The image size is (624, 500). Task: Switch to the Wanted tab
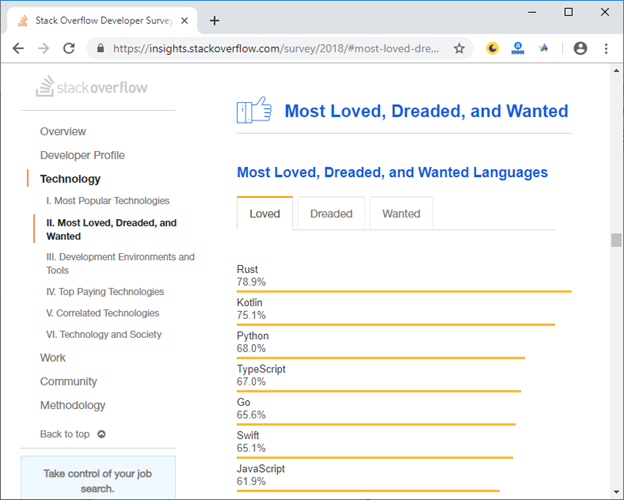tap(401, 213)
